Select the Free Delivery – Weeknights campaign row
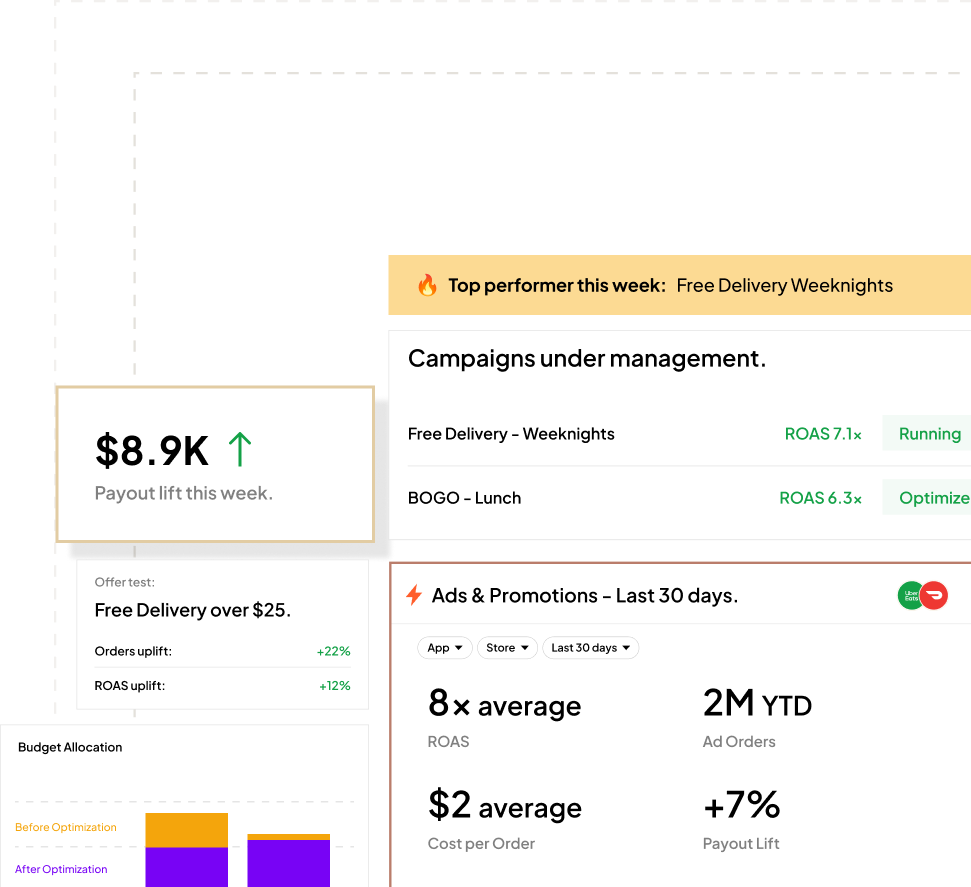The image size is (971, 887). [511, 434]
